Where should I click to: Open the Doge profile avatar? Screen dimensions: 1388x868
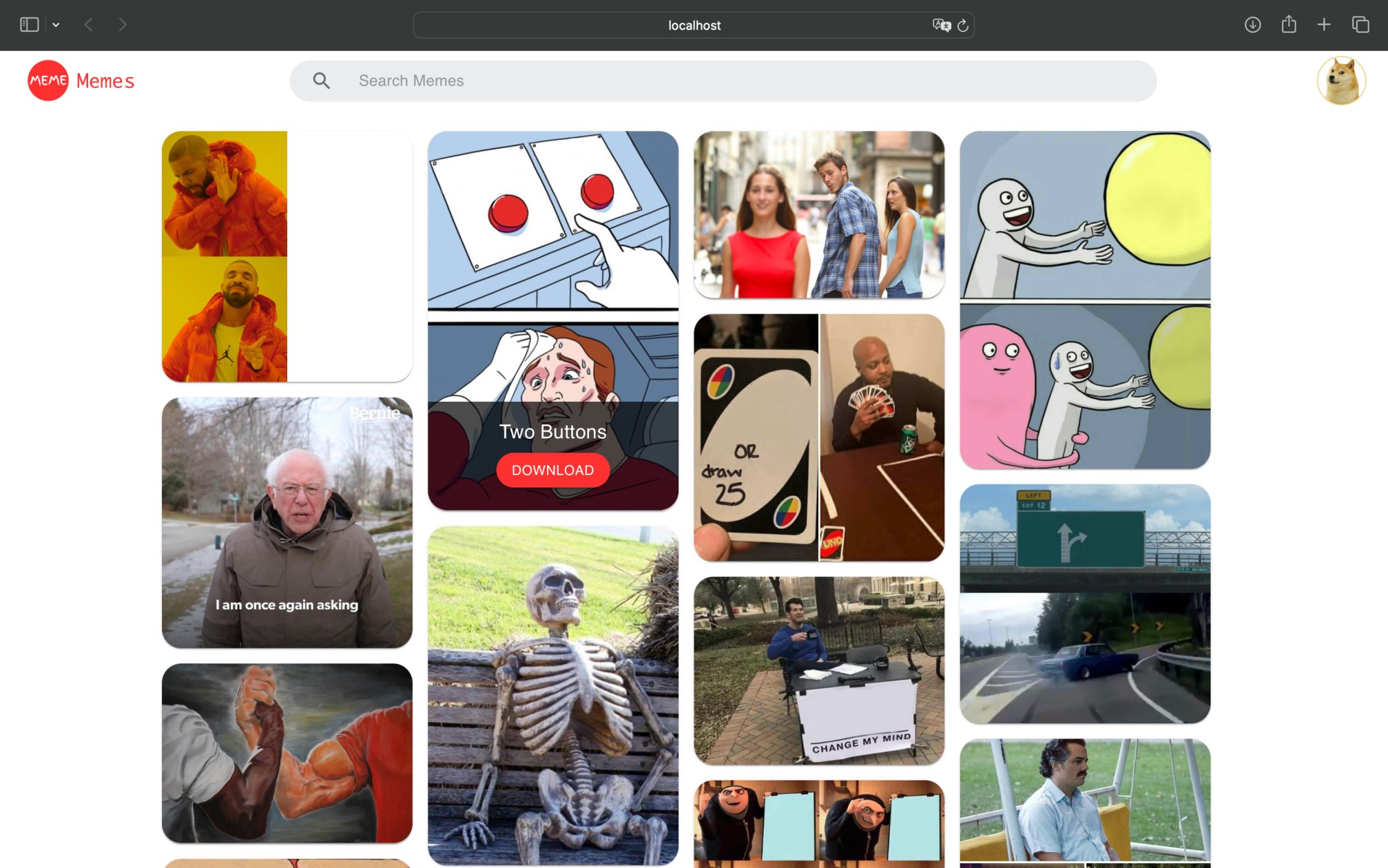pos(1342,81)
